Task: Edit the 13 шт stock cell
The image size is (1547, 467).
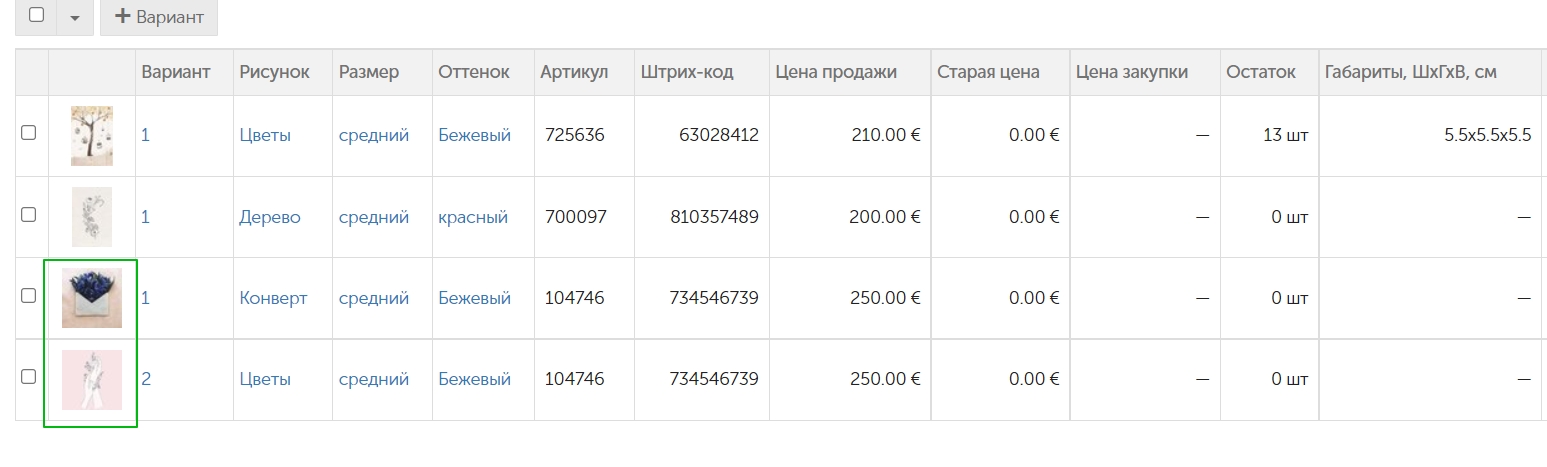Action: tap(1267, 136)
